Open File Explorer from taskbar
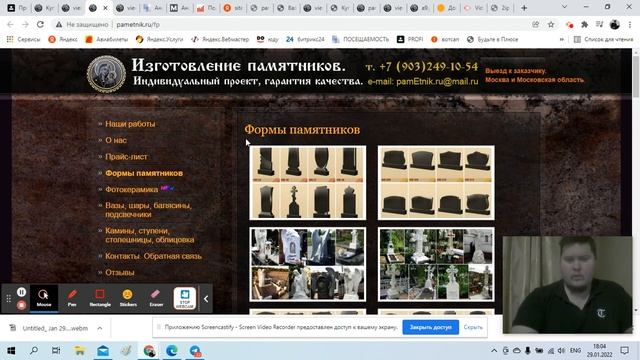 tap(80, 351)
